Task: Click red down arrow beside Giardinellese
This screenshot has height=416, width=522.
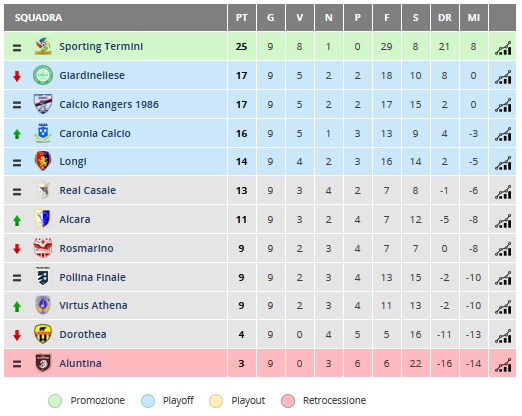Action: tap(17, 76)
